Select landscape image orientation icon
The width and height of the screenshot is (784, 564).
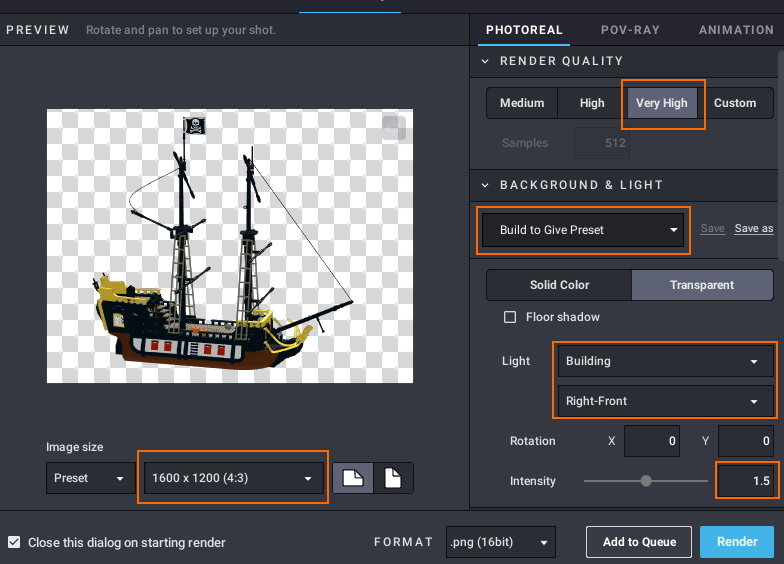click(x=353, y=479)
